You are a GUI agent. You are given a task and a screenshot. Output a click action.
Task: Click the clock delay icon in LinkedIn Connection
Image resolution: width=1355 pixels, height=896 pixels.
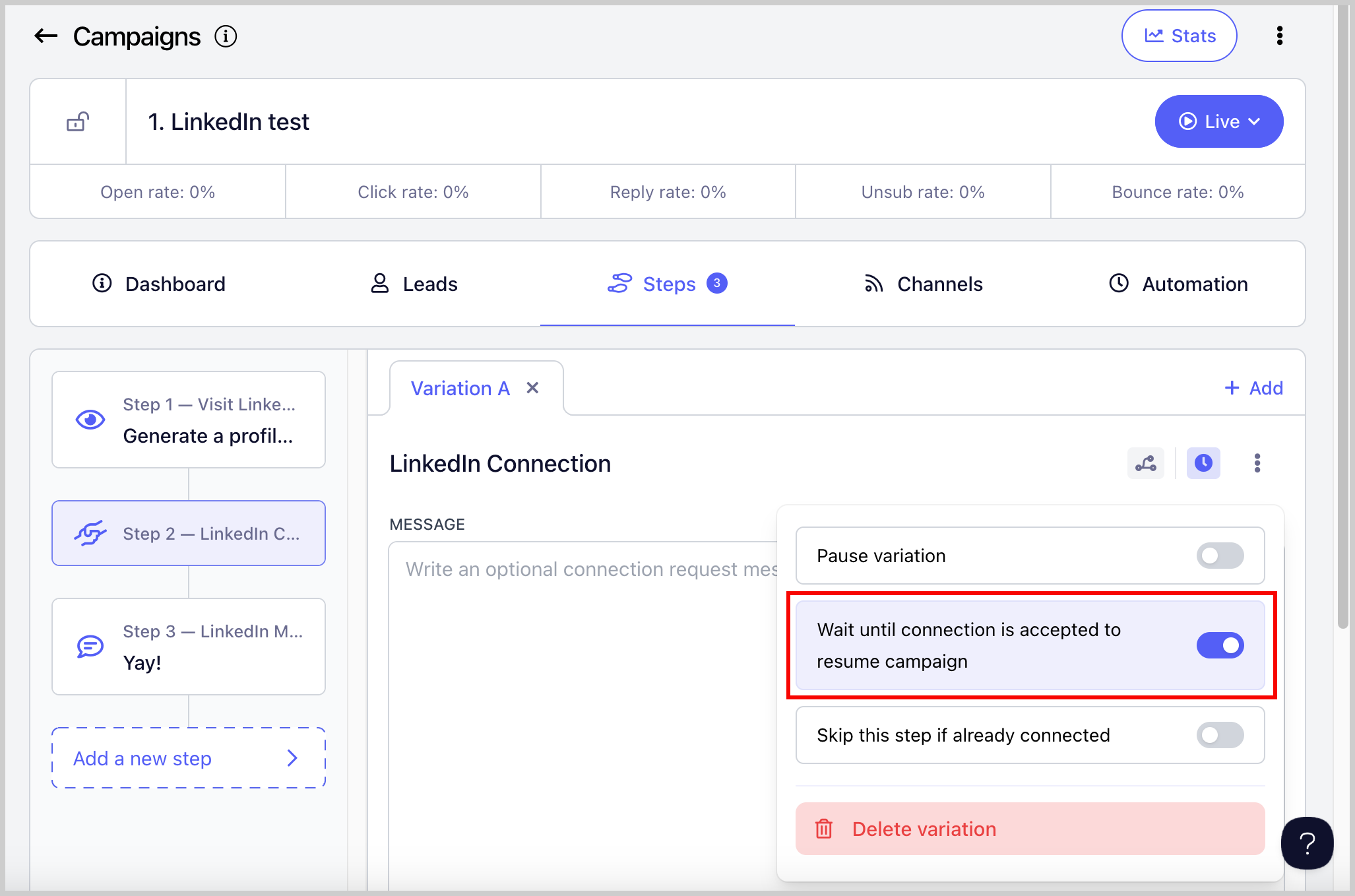pos(1203,463)
